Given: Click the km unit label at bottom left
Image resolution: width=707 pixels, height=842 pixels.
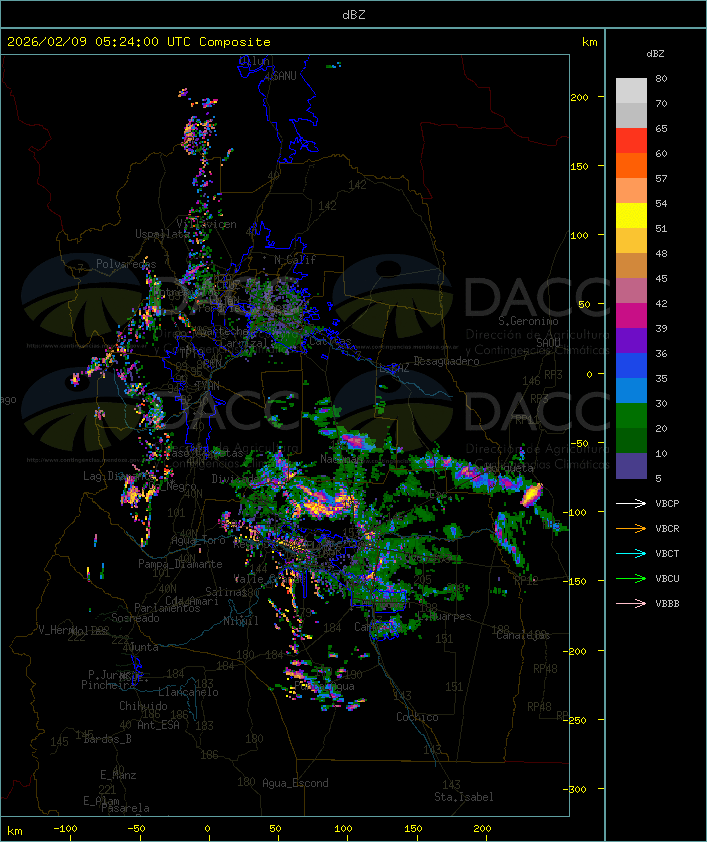Looking at the screenshot, I should (x=15, y=831).
